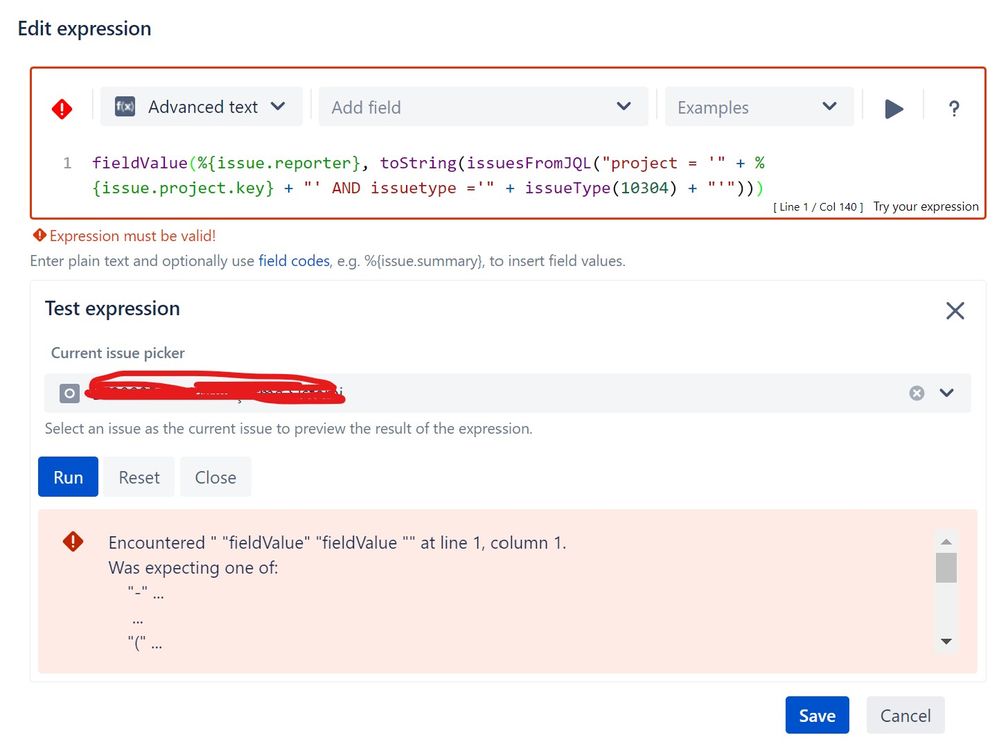Image resolution: width=999 pixels, height=751 pixels.
Task: Save the expression
Action: tap(817, 715)
